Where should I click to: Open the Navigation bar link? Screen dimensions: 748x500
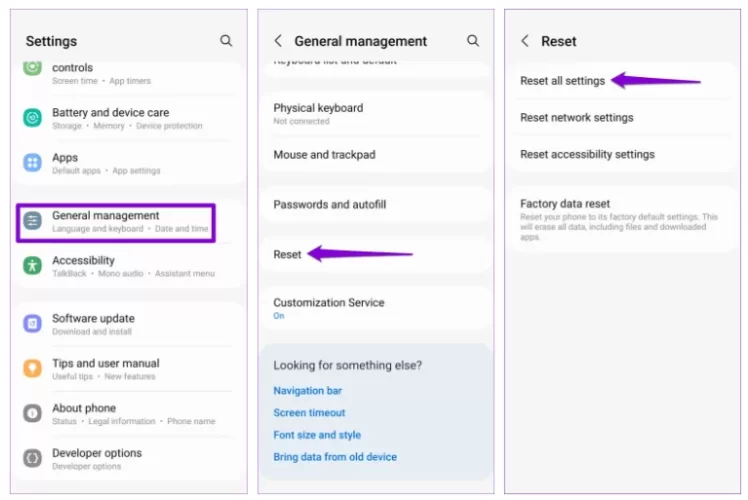pos(306,391)
